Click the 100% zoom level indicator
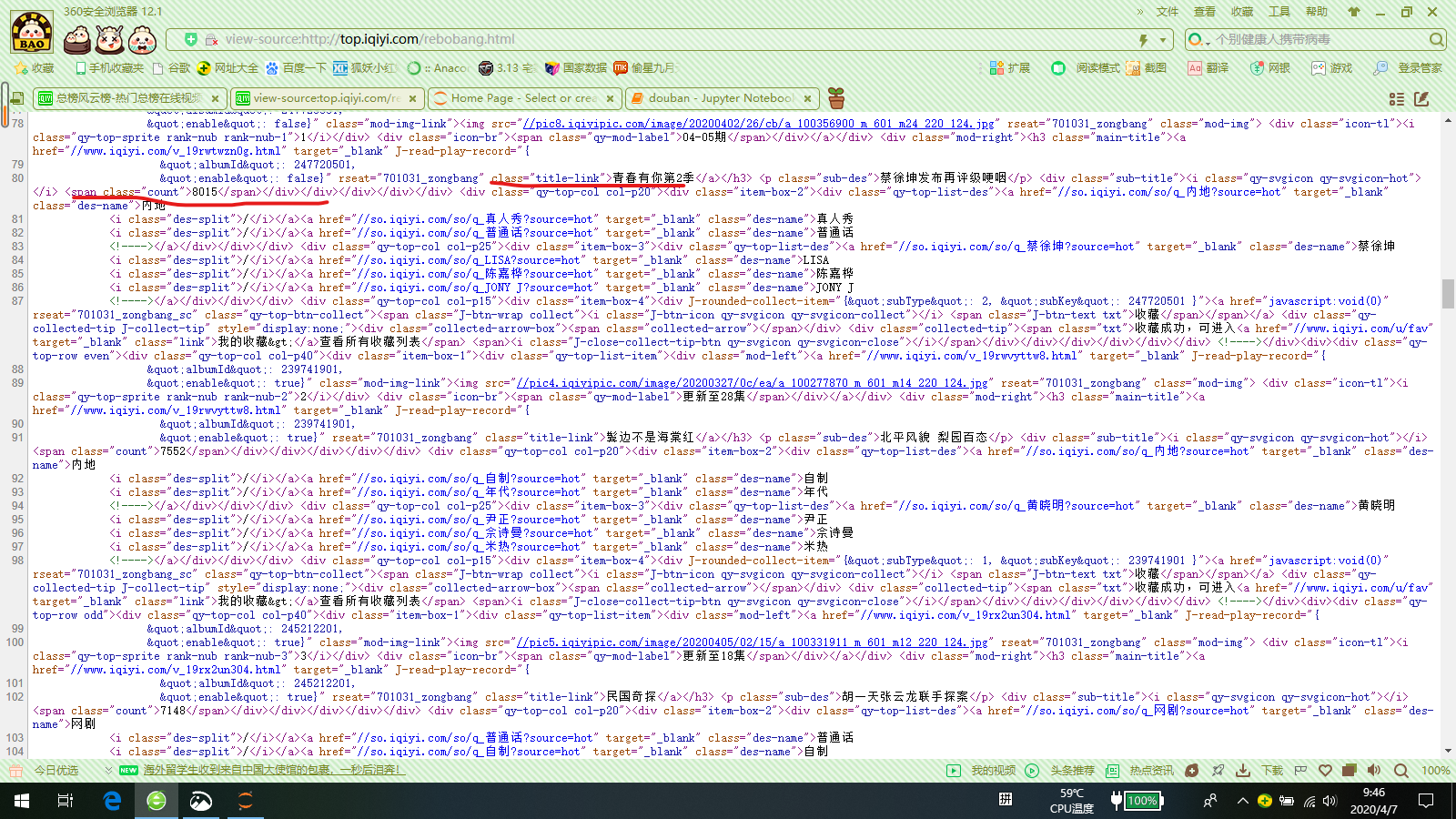 tap(1436, 771)
